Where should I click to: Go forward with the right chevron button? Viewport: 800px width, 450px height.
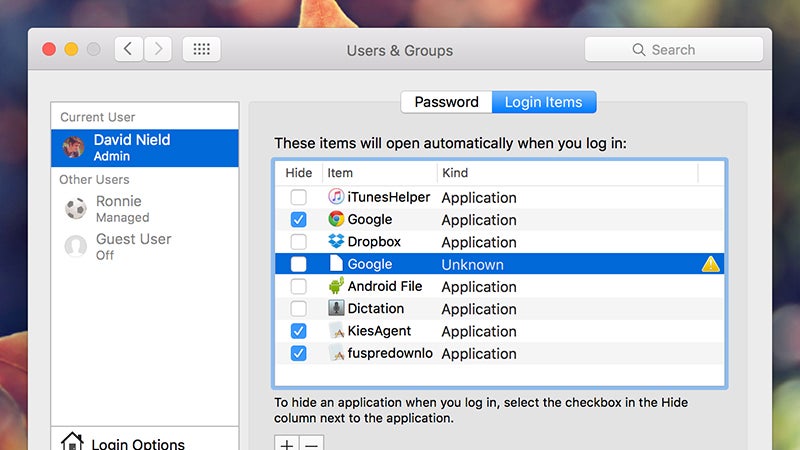[158, 49]
